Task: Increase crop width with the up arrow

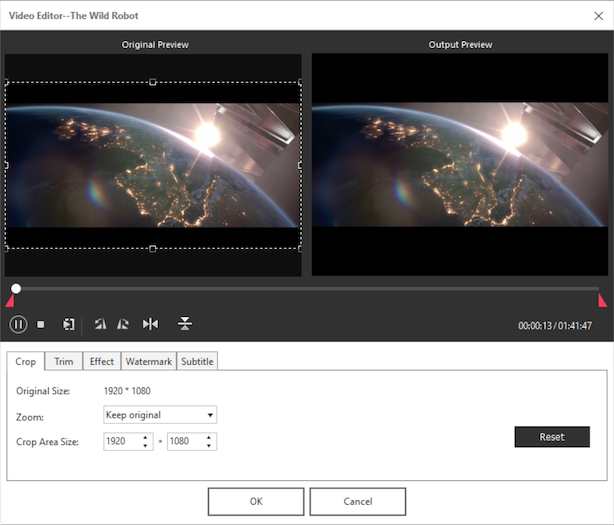Action: 145,437
